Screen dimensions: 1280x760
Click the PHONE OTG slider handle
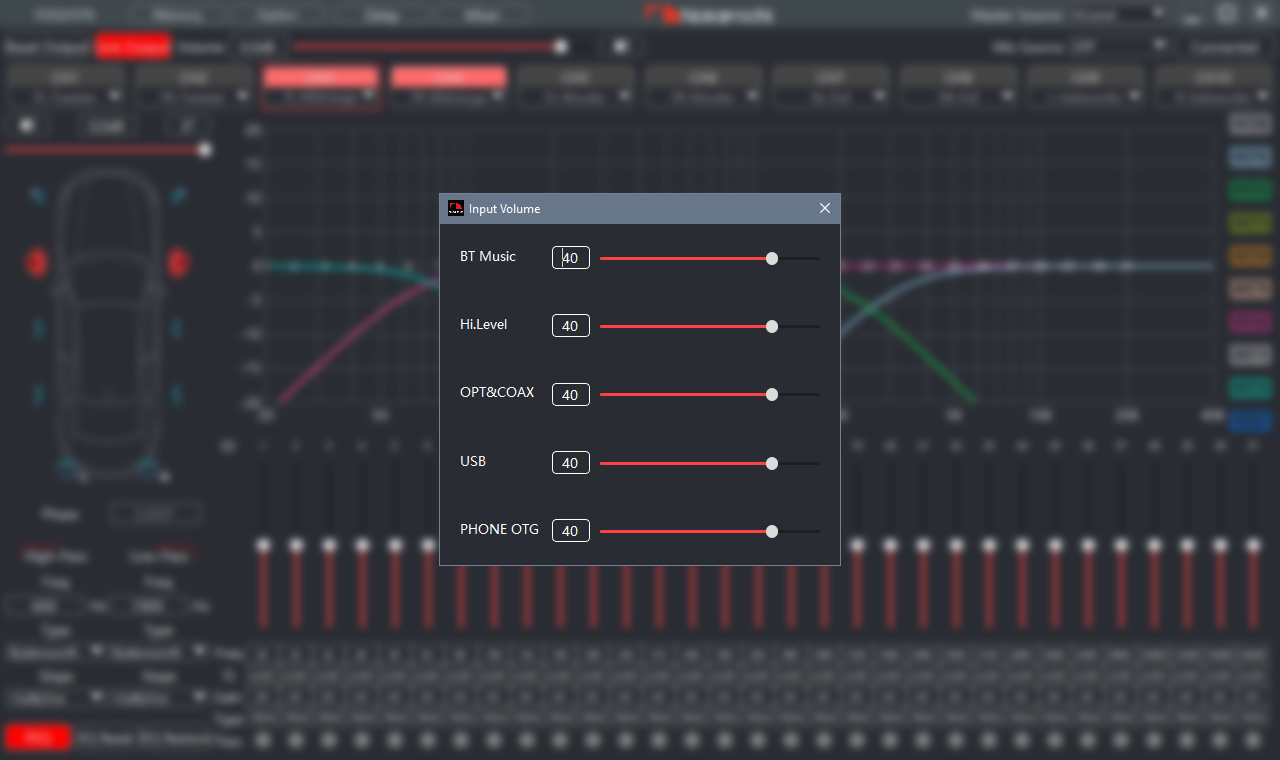772,532
